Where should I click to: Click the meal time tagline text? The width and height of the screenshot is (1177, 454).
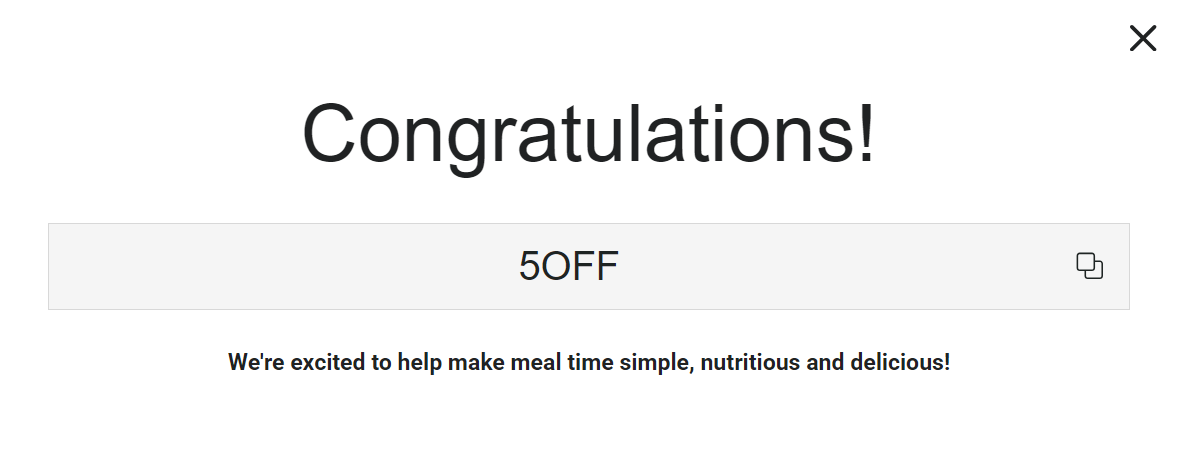point(588,362)
